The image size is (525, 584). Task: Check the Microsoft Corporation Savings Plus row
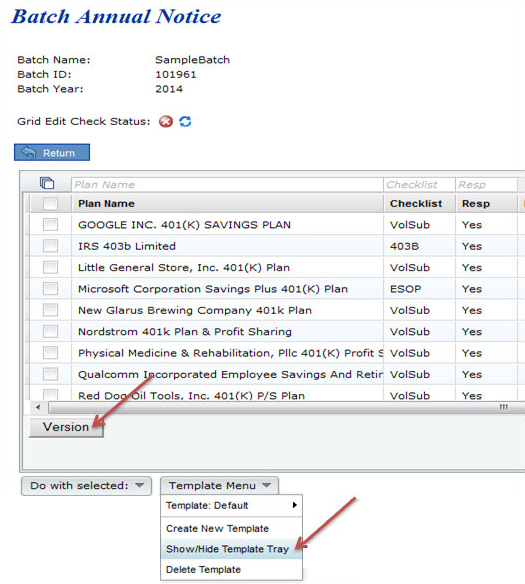pos(50,289)
